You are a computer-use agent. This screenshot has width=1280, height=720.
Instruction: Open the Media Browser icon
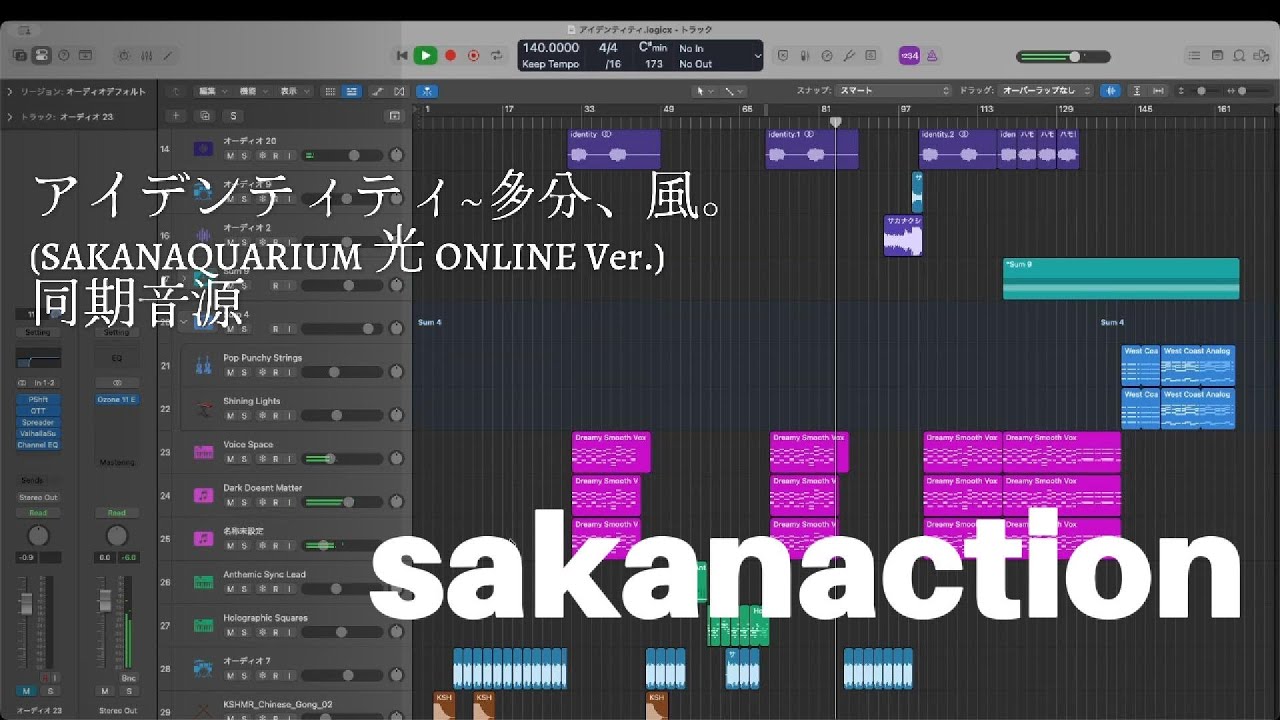tap(1261, 56)
